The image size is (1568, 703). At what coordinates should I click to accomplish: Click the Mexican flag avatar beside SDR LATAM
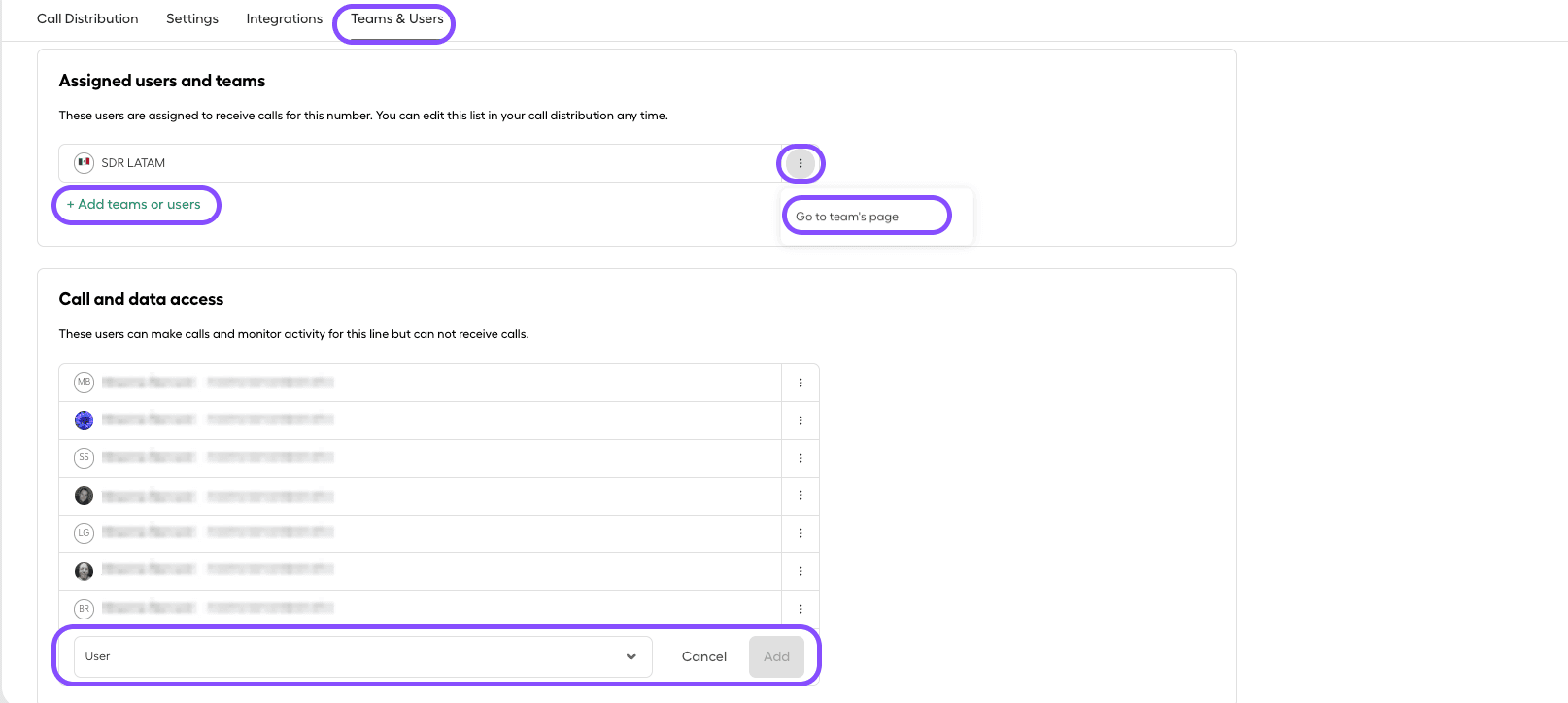tap(84, 162)
